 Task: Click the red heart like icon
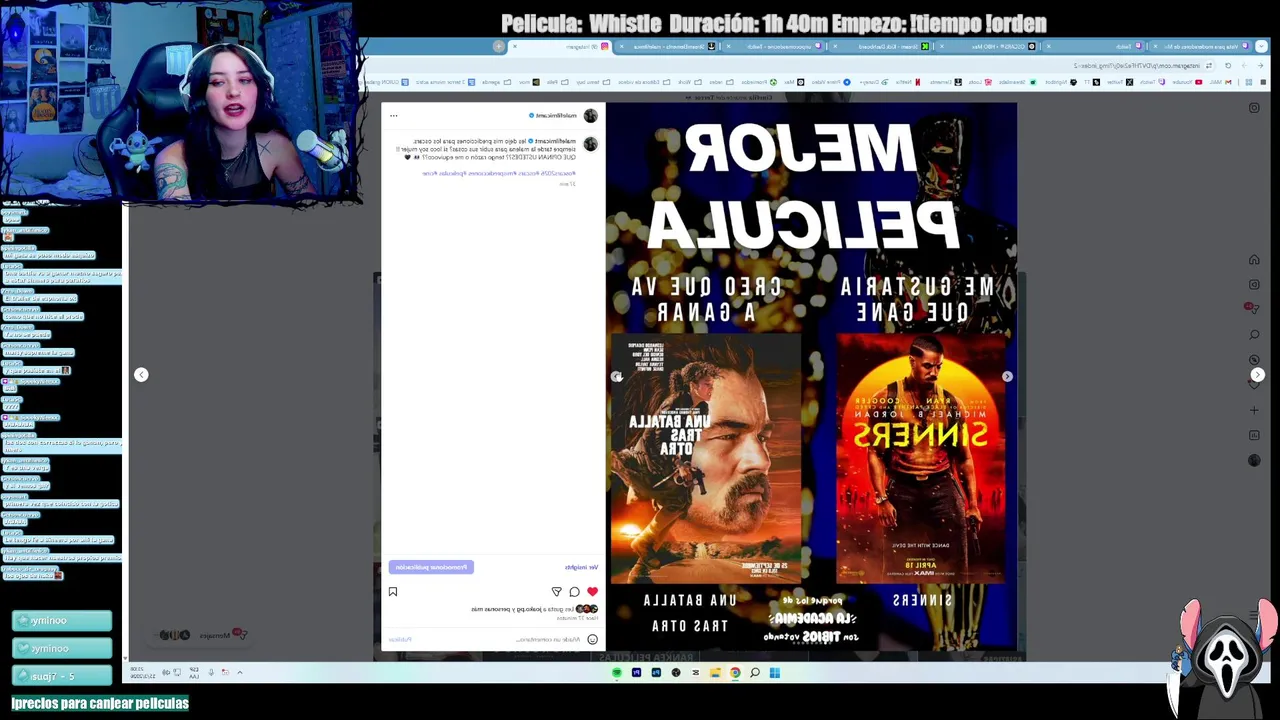tap(592, 592)
